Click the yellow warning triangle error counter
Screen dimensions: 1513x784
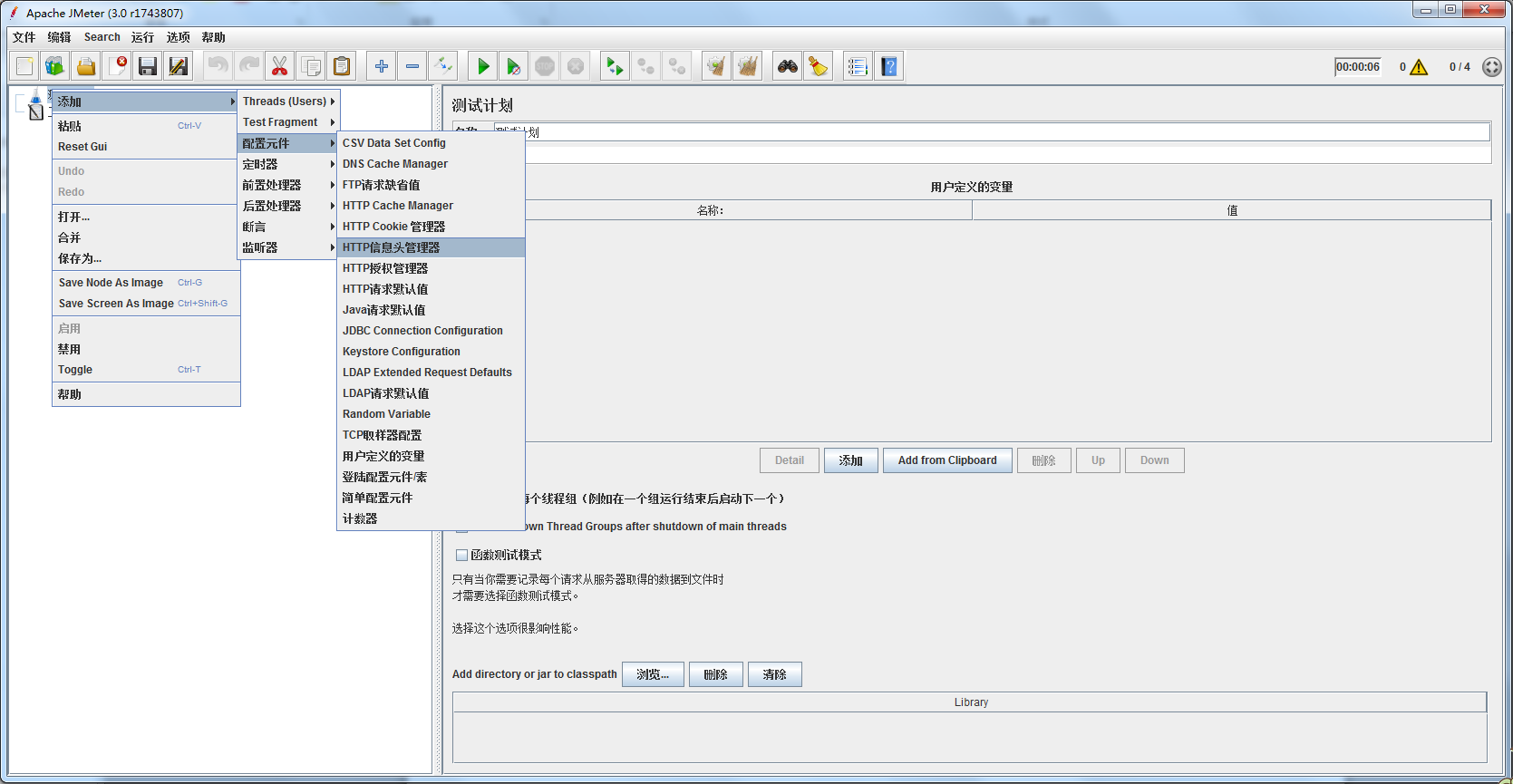1420,67
